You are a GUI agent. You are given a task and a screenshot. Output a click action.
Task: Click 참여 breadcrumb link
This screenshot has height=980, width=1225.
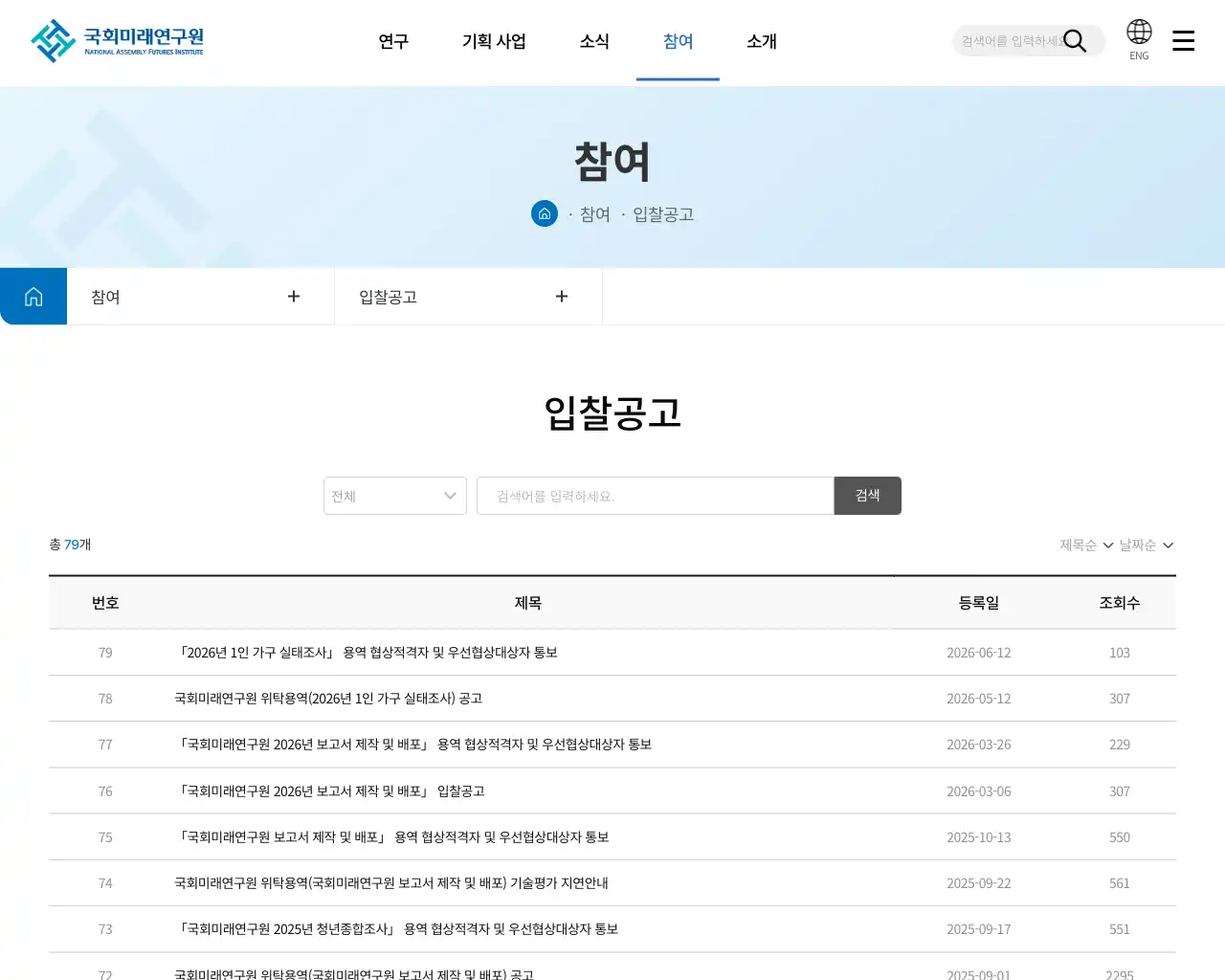[595, 214]
